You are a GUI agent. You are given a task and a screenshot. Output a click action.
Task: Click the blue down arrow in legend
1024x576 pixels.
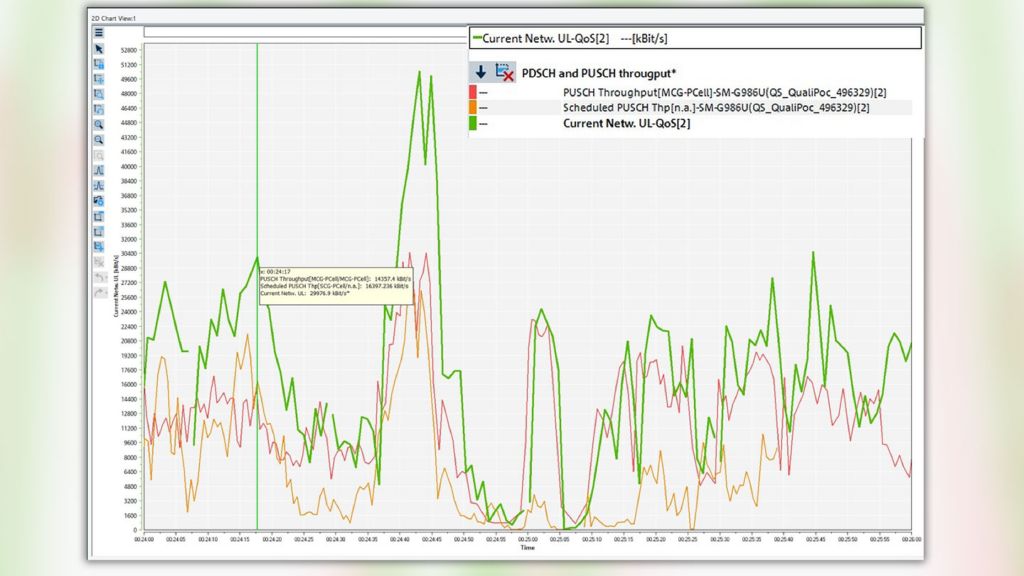[x=481, y=72]
